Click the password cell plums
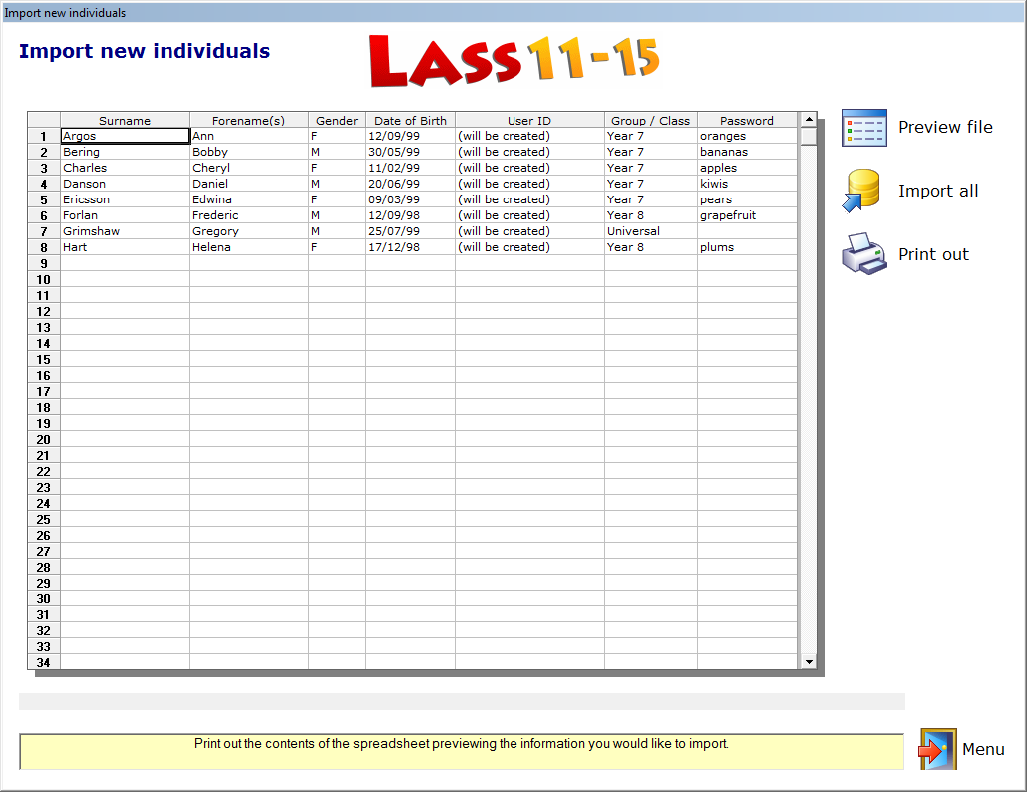1027x792 pixels. click(x=747, y=247)
